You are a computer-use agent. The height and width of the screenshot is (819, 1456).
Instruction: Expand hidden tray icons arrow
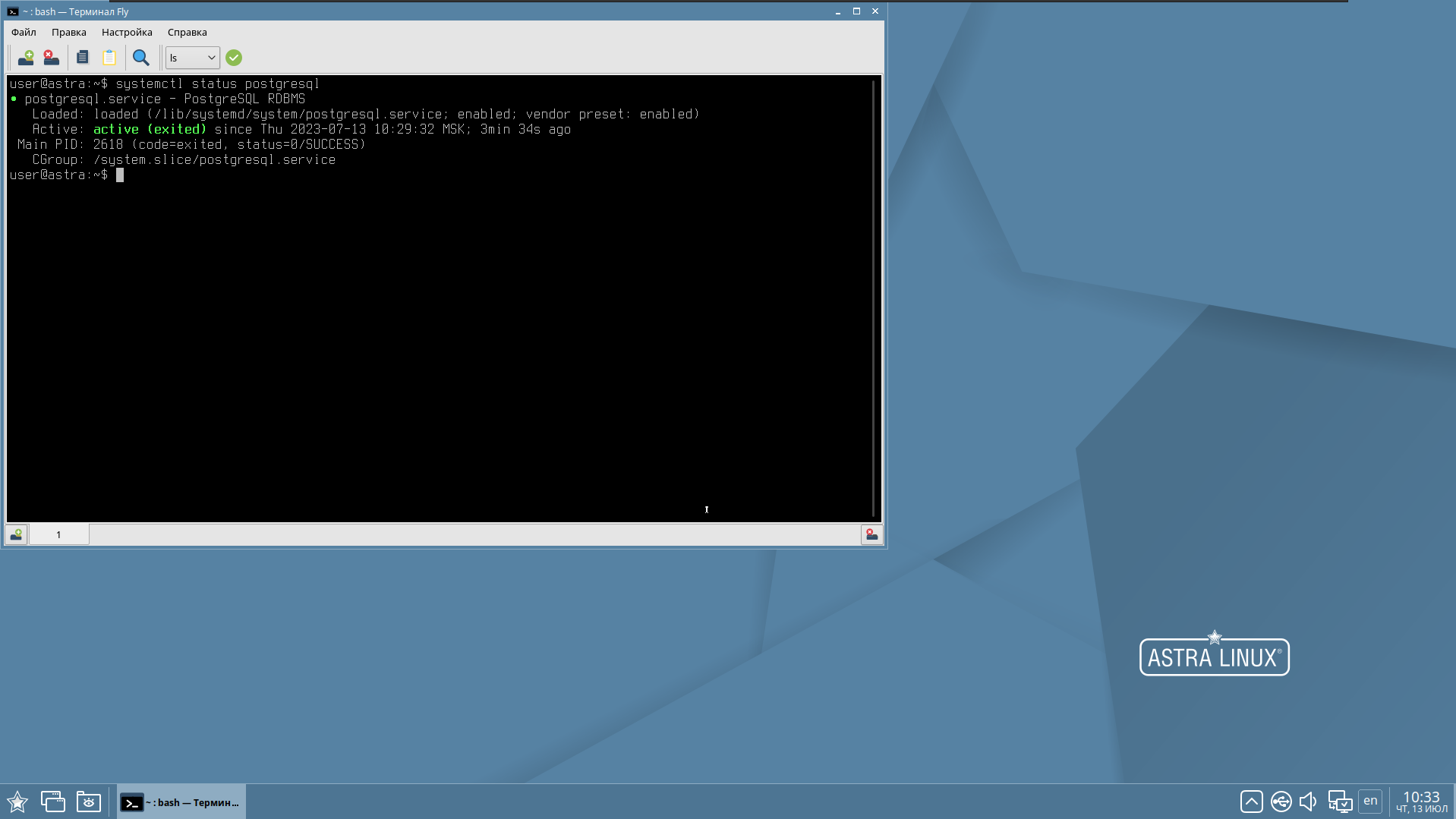(x=1252, y=802)
